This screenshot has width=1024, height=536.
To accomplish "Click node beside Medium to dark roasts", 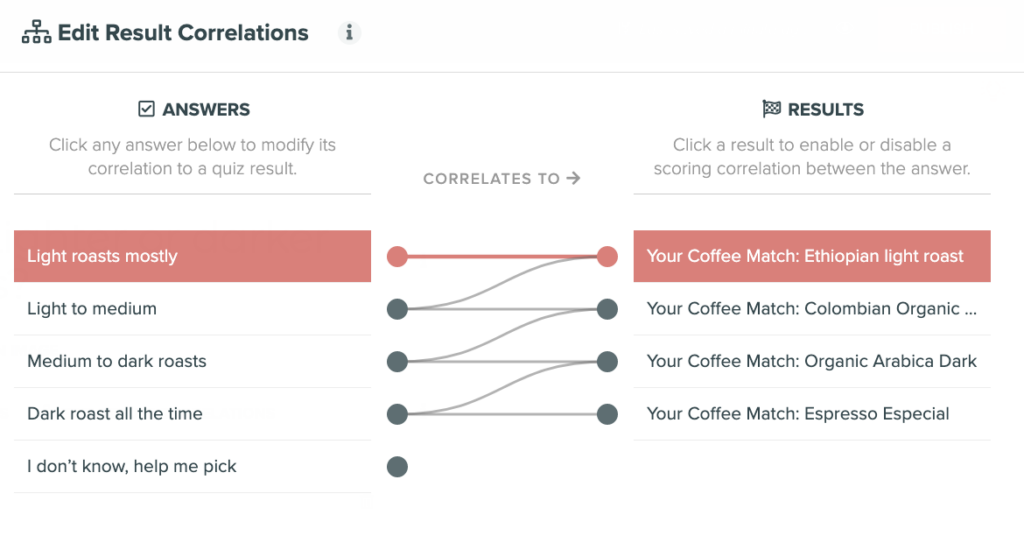I will pyautogui.click(x=397, y=362).
